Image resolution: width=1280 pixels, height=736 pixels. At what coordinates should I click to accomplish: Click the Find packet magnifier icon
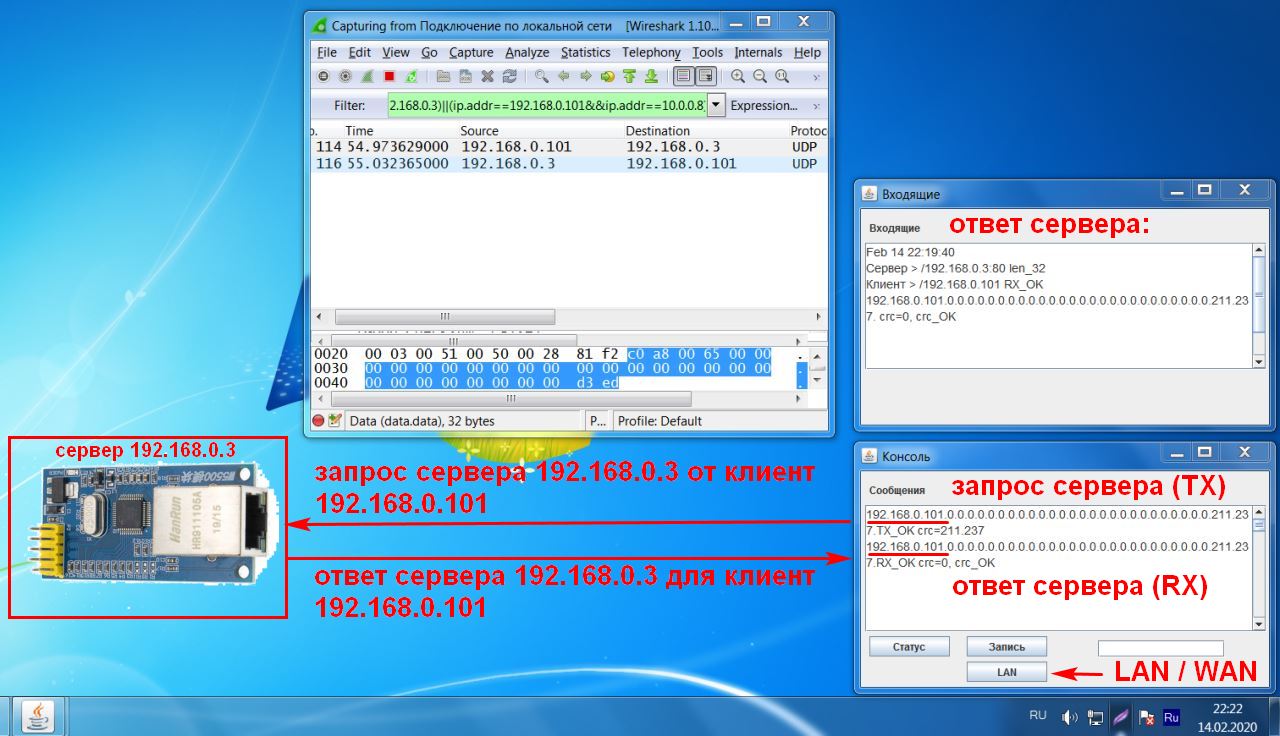click(541, 76)
